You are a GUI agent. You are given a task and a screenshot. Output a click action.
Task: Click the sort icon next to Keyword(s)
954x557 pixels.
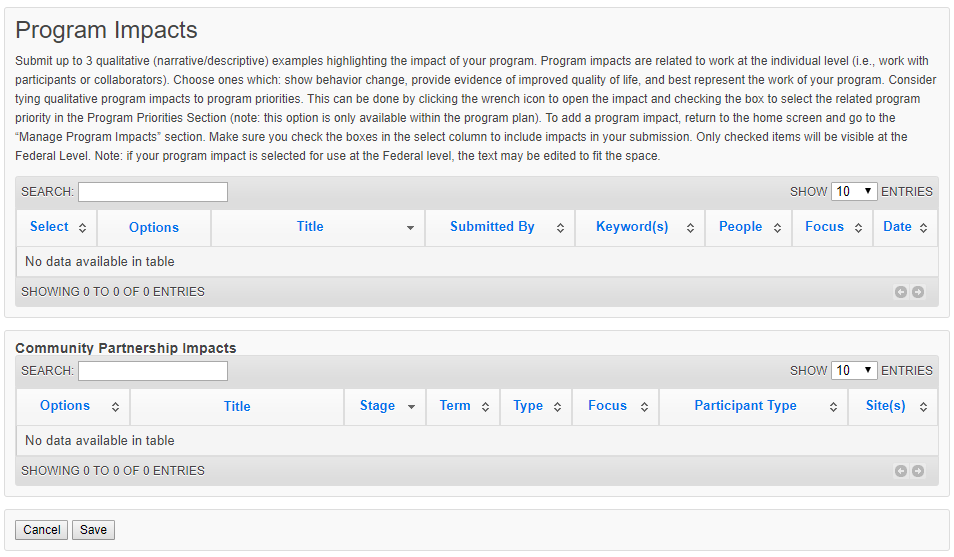click(x=690, y=228)
